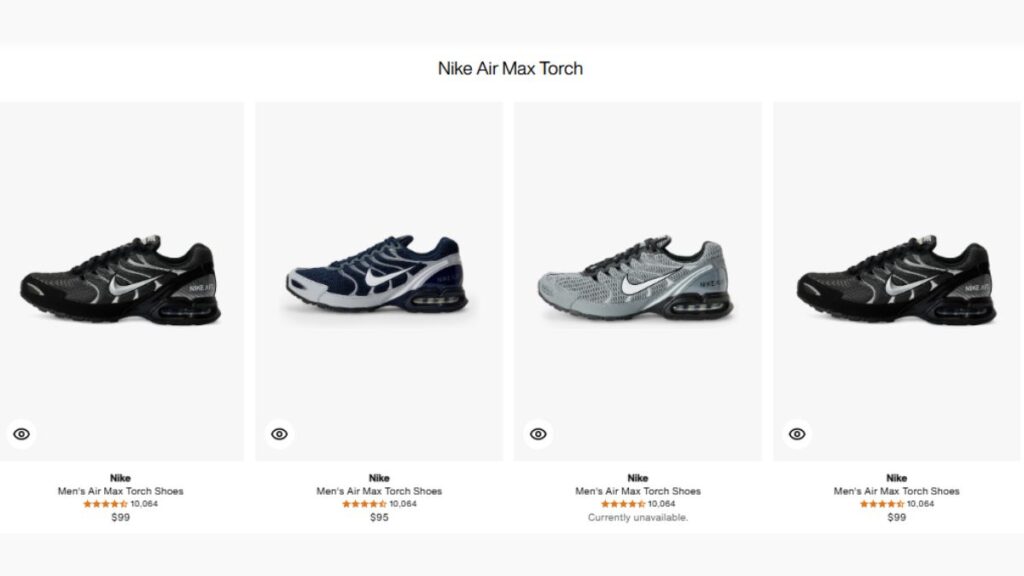Screen dimensions: 1024x576
Task: Select the navy blue Air Max shoe image
Action: [377, 277]
